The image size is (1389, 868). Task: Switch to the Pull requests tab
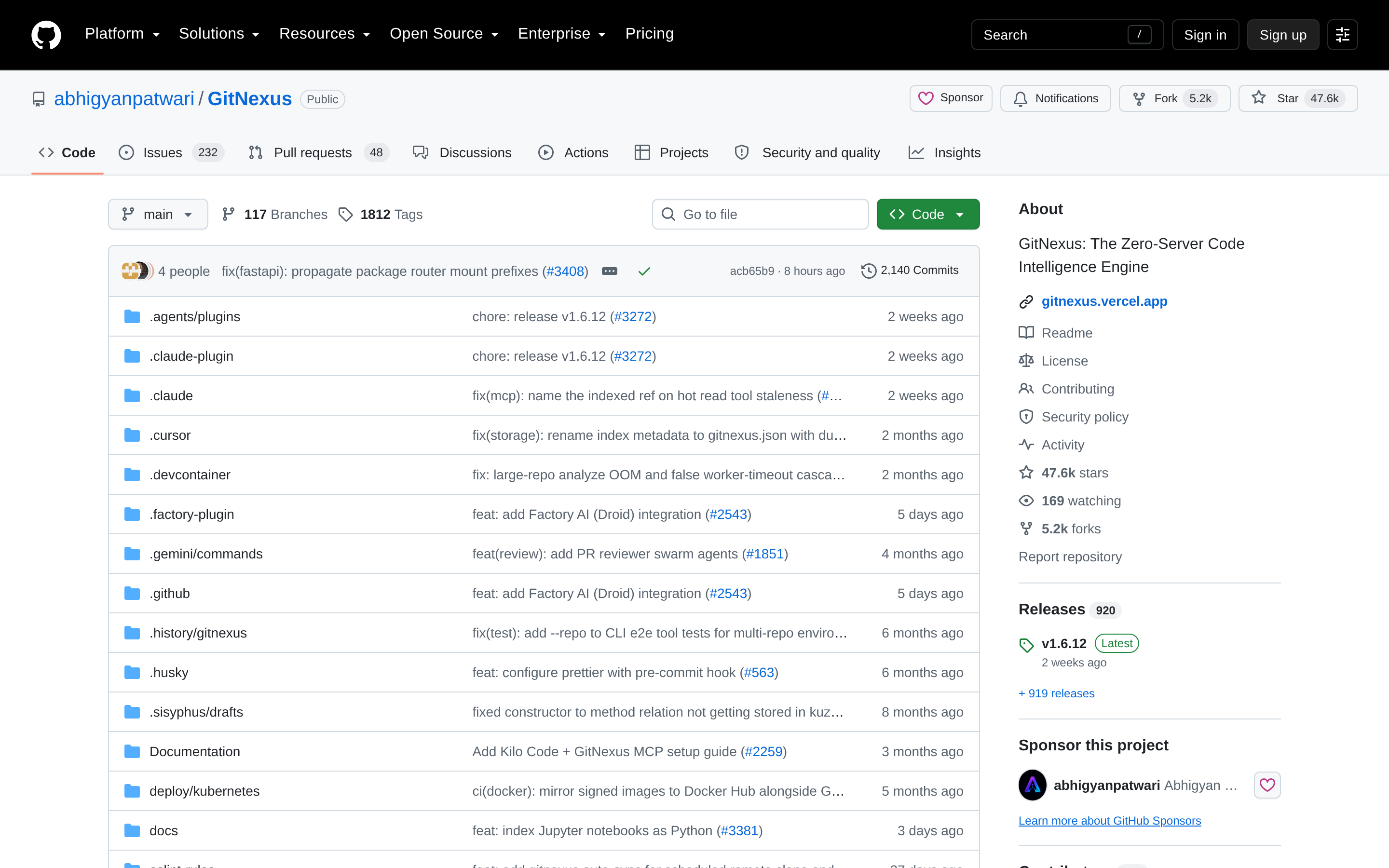318,153
